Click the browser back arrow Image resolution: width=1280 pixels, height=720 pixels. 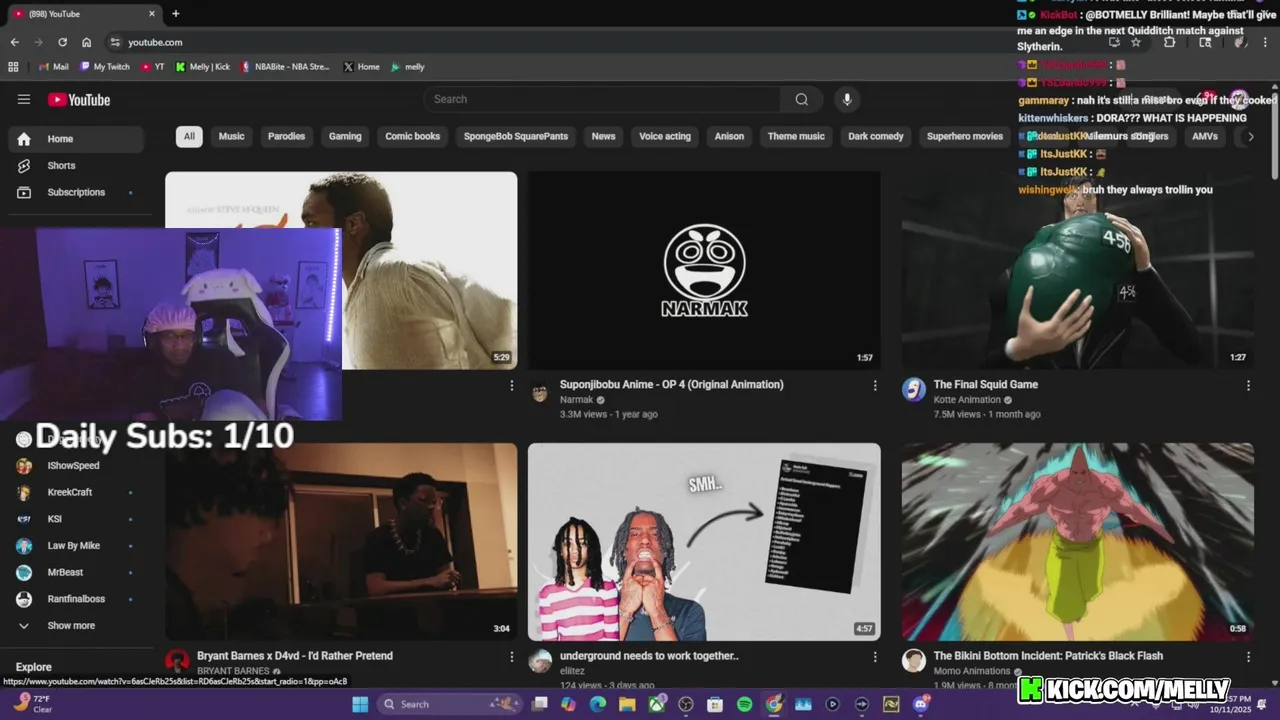[14, 42]
